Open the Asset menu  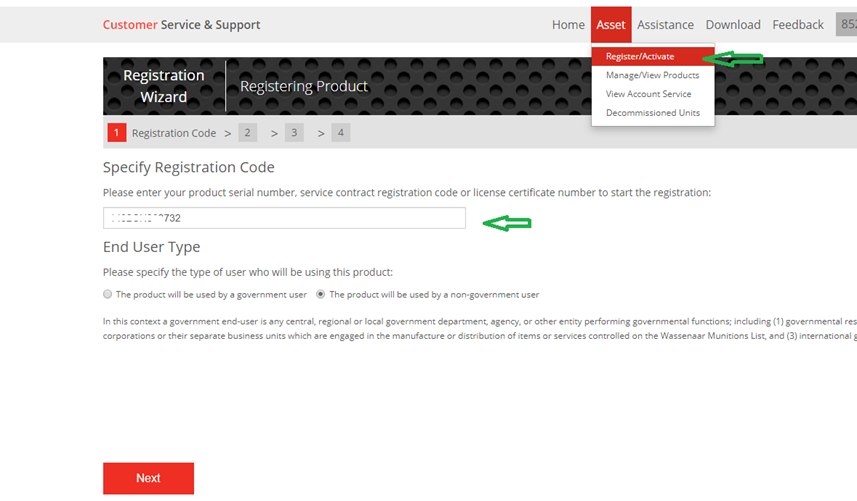click(x=611, y=25)
